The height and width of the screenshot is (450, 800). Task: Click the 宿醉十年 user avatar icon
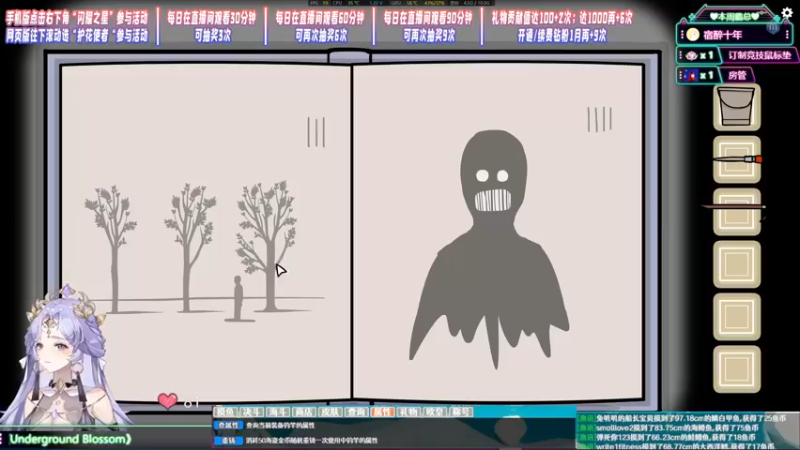(693, 35)
